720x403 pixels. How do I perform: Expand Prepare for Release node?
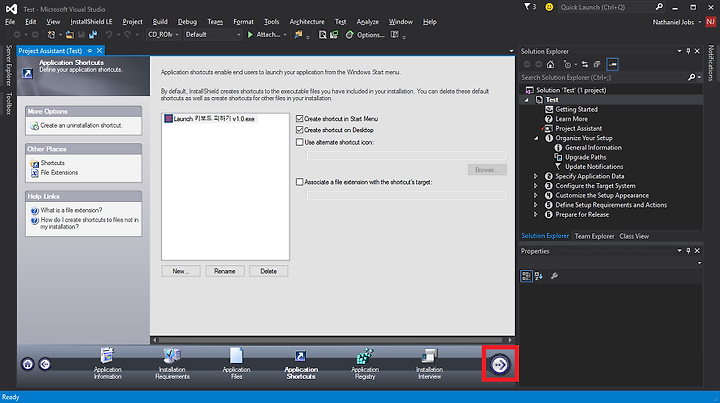(535, 214)
